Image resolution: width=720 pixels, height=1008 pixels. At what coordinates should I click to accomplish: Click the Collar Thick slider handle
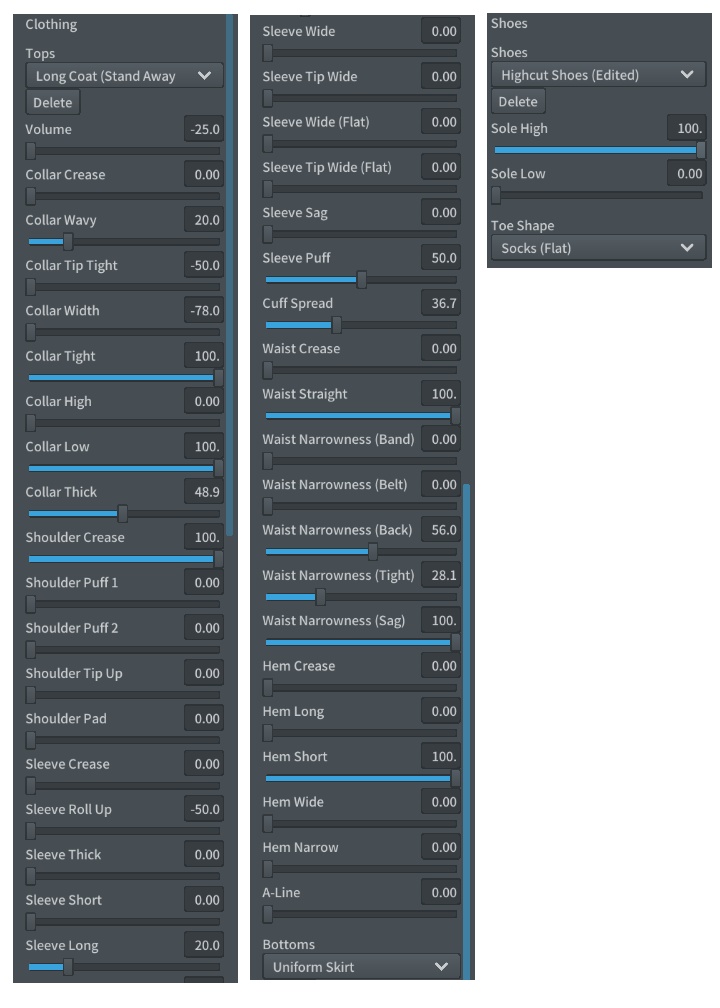pos(123,513)
